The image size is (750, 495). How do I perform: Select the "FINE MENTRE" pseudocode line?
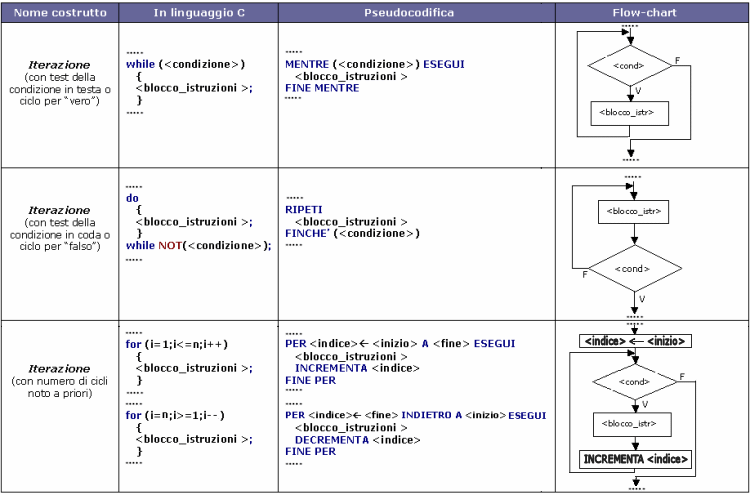click(x=322, y=88)
